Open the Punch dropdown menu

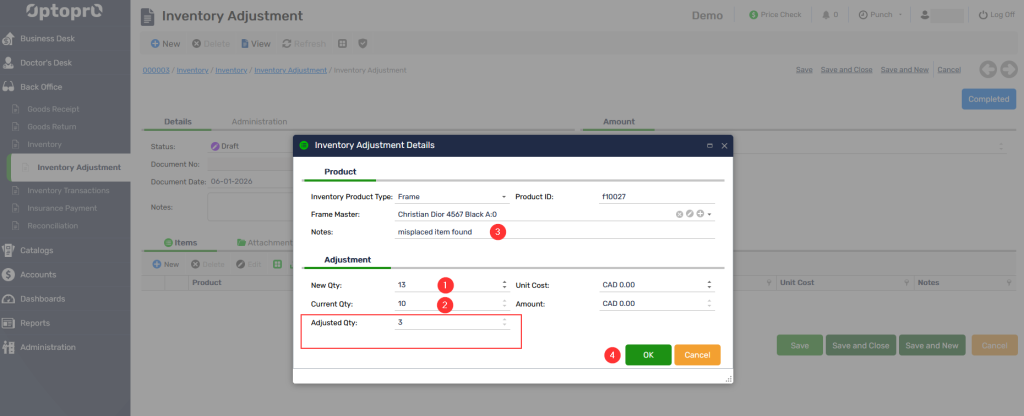879,16
